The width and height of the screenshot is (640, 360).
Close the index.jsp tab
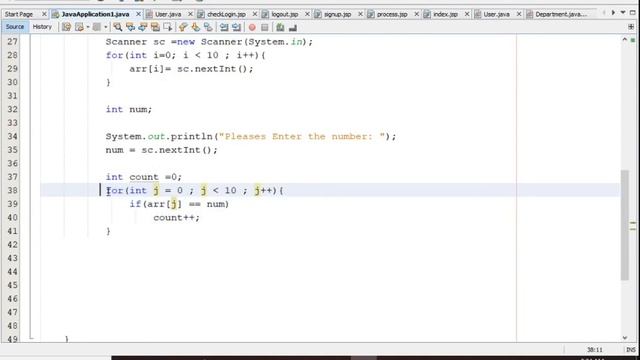467,14
